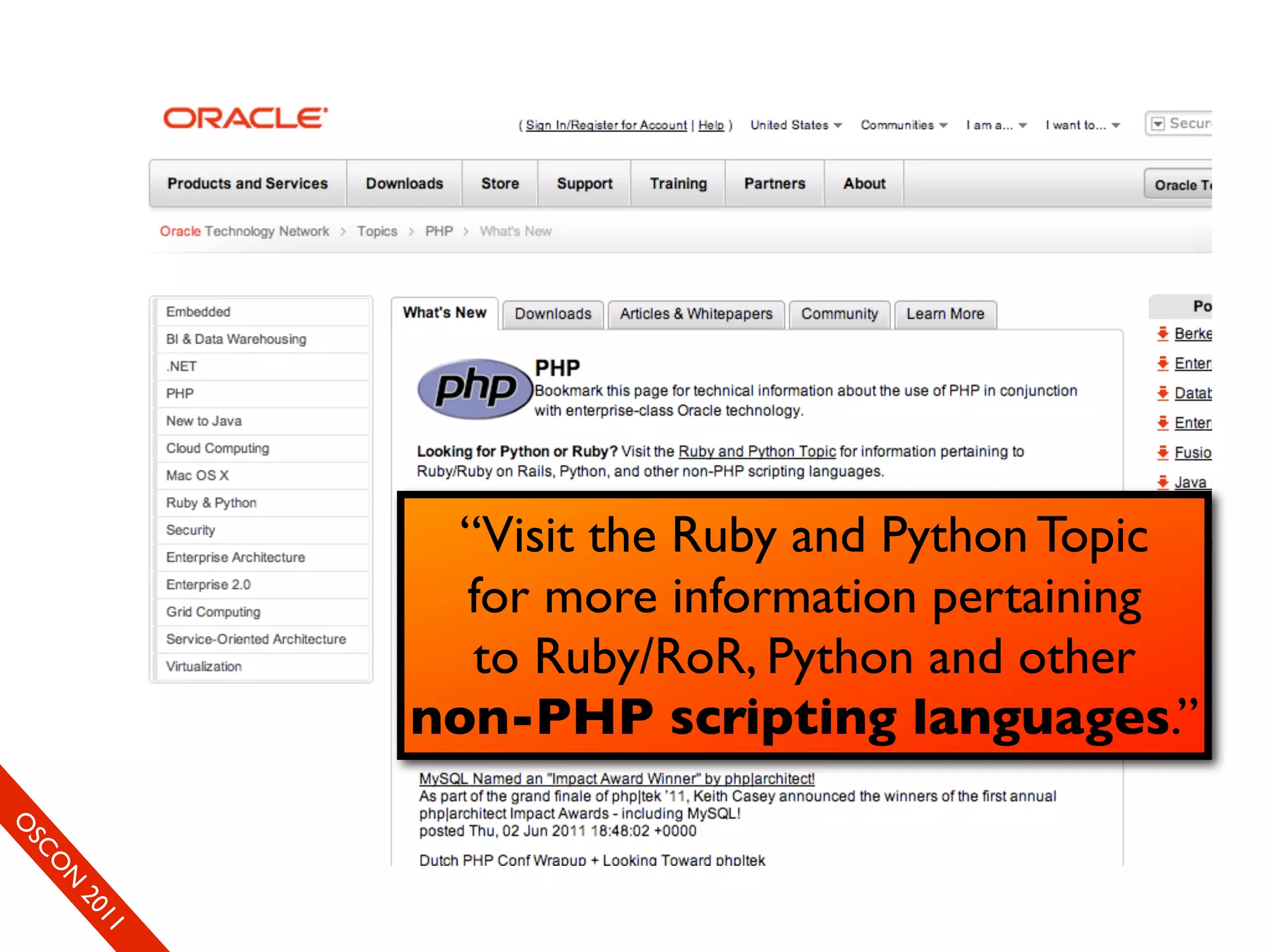The image size is (1270, 952).
Task: Select Virtualization topic
Action: click(262, 666)
